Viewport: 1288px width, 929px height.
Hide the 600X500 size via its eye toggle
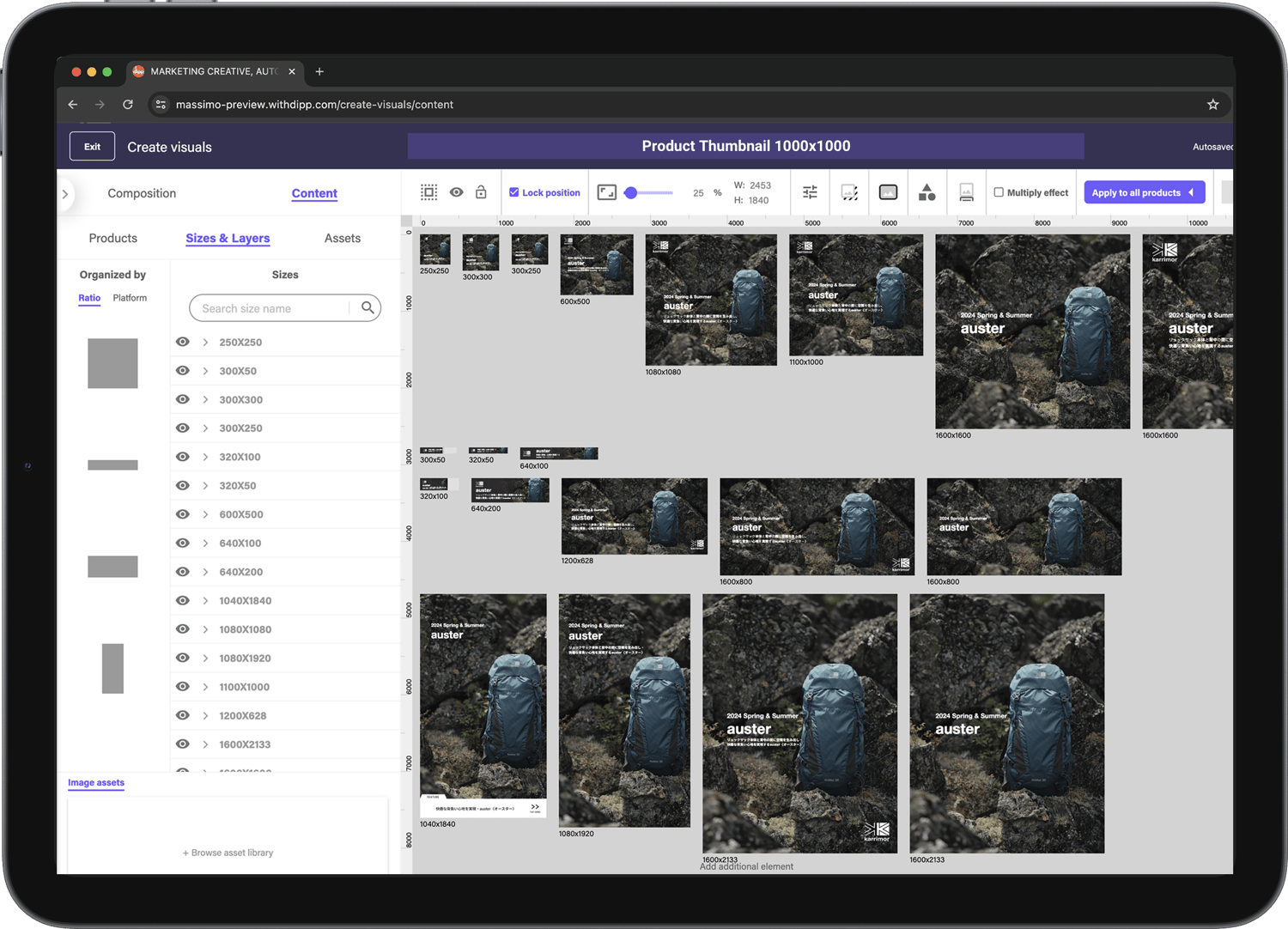click(x=182, y=513)
